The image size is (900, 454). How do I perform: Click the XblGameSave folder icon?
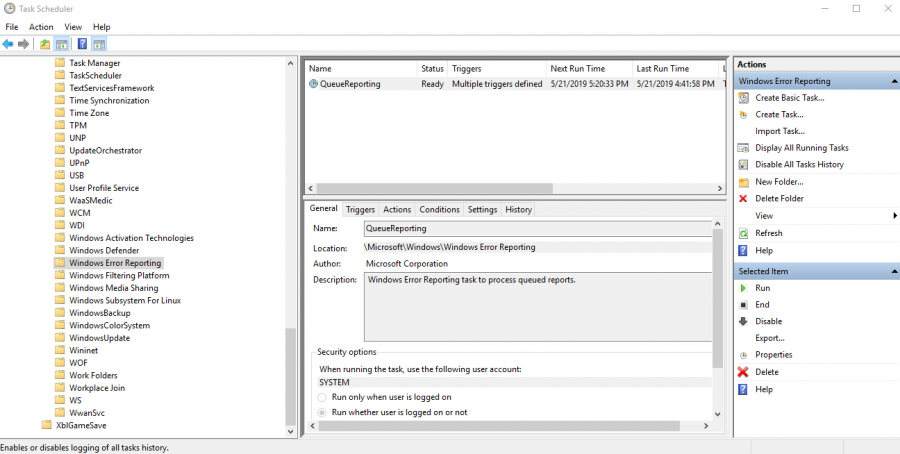pos(46,425)
